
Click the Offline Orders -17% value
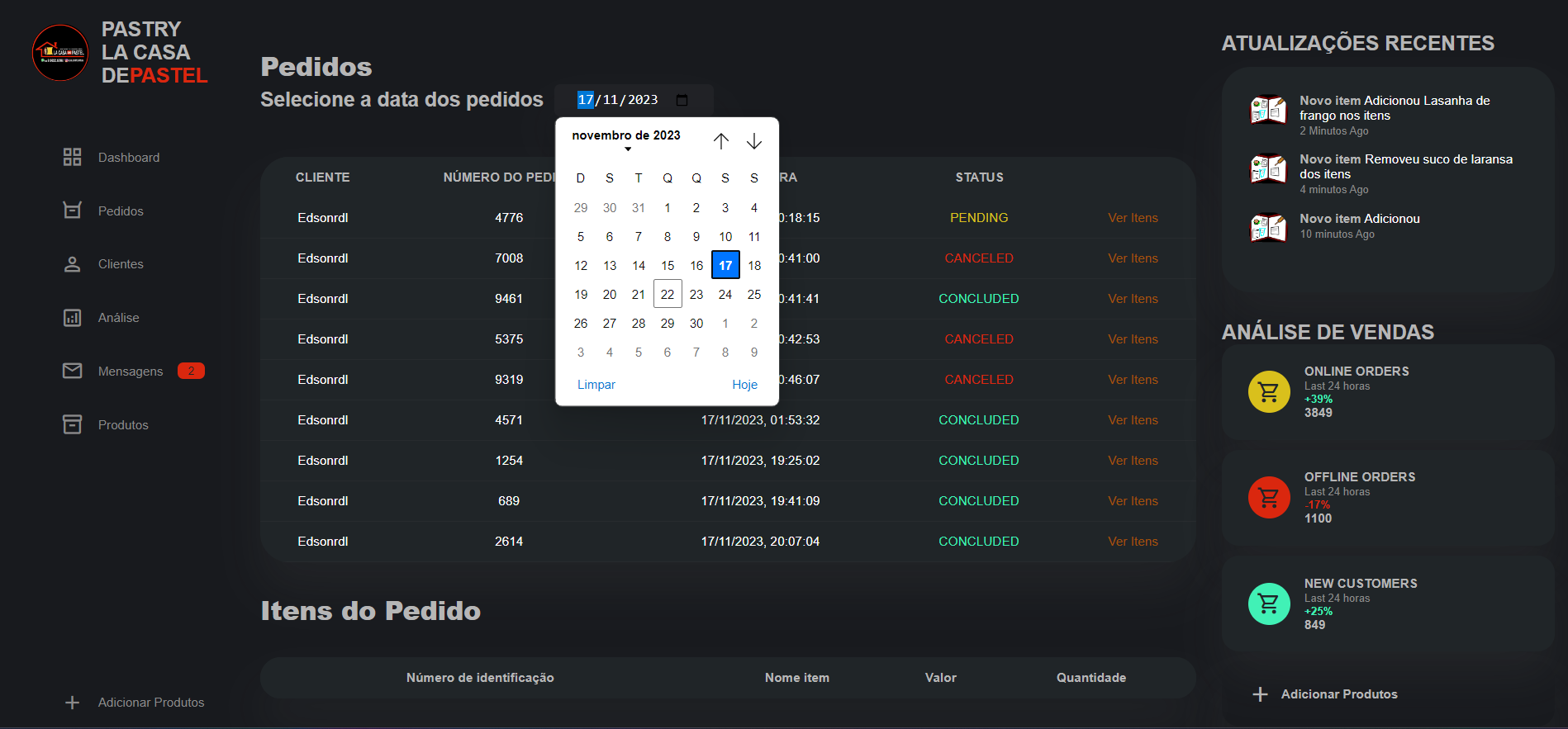coord(1318,505)
